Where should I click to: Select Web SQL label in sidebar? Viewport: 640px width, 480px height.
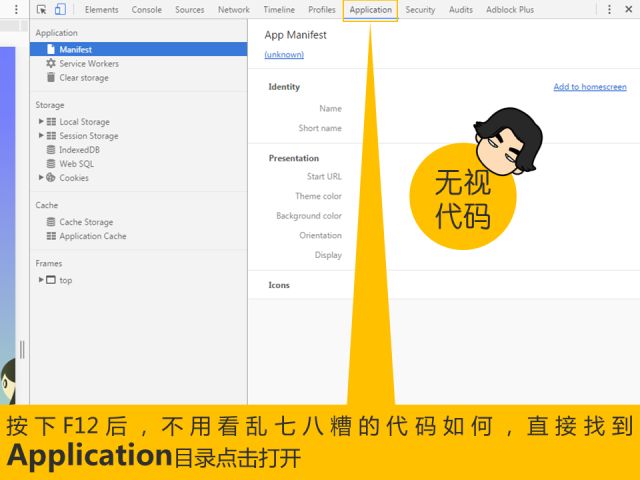77,164
